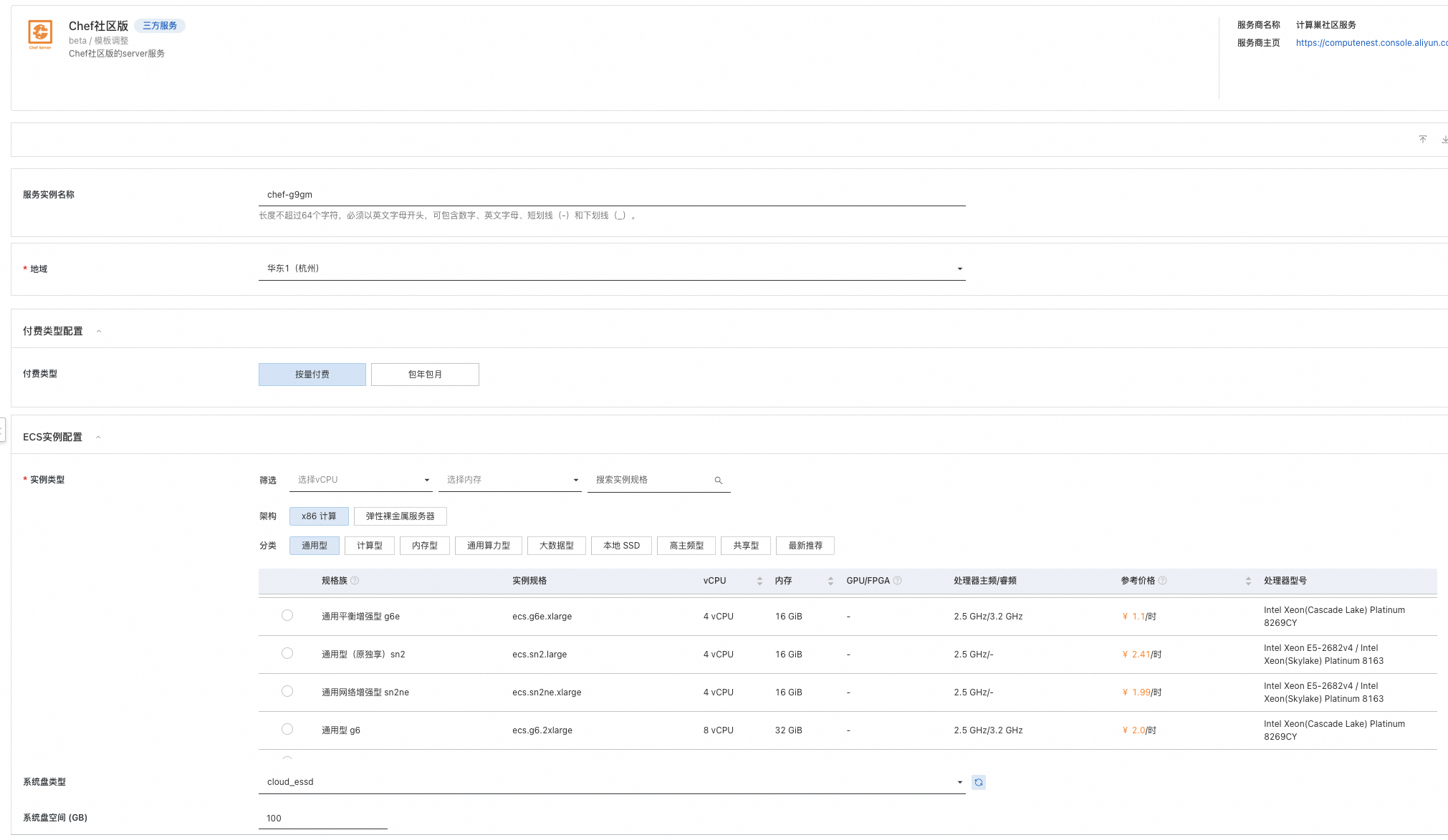Click the 实例规格 column header
Screen dimensions: 1448x840
click(529, 581)
